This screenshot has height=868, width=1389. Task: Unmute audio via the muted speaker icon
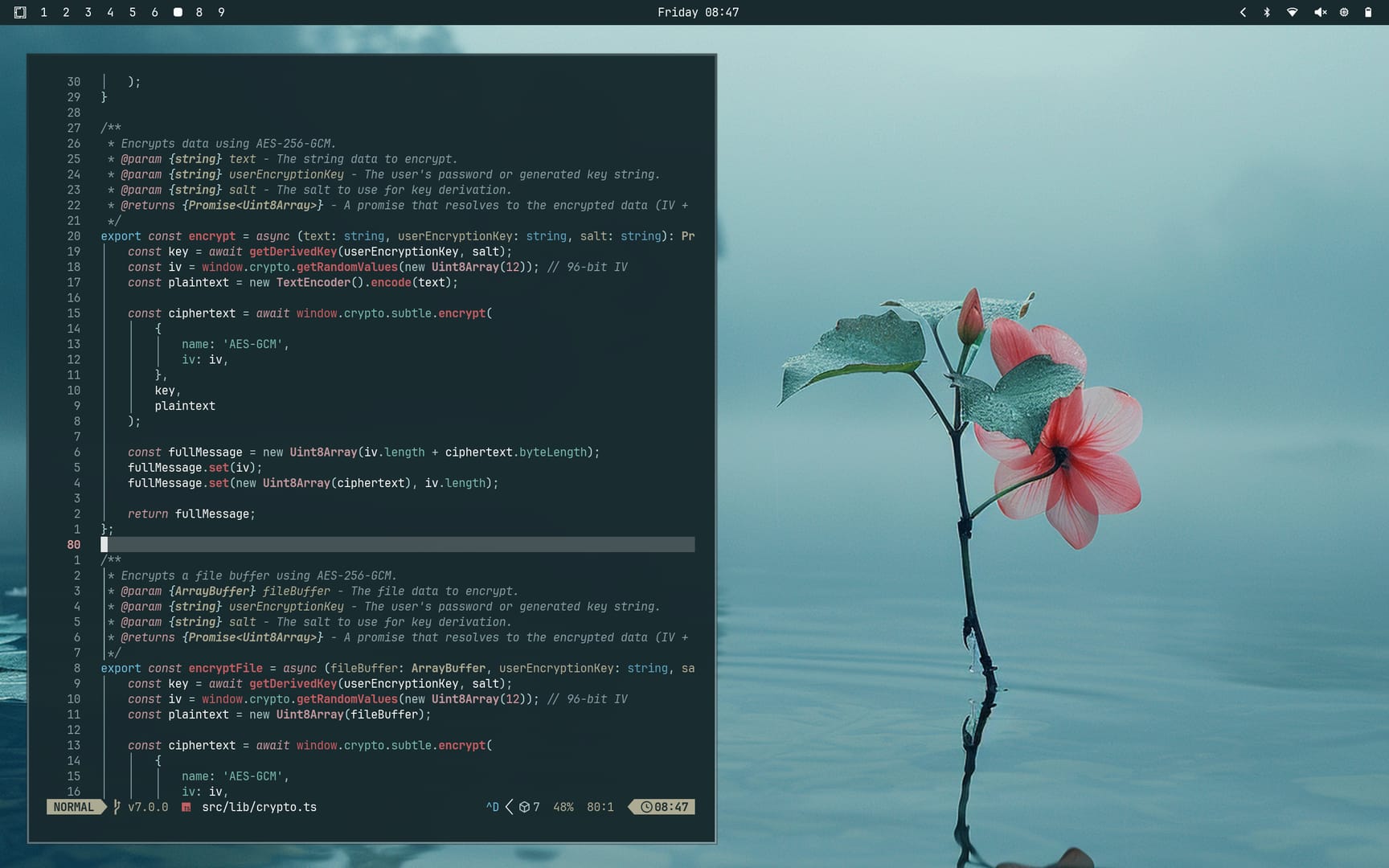point(1319,12)
